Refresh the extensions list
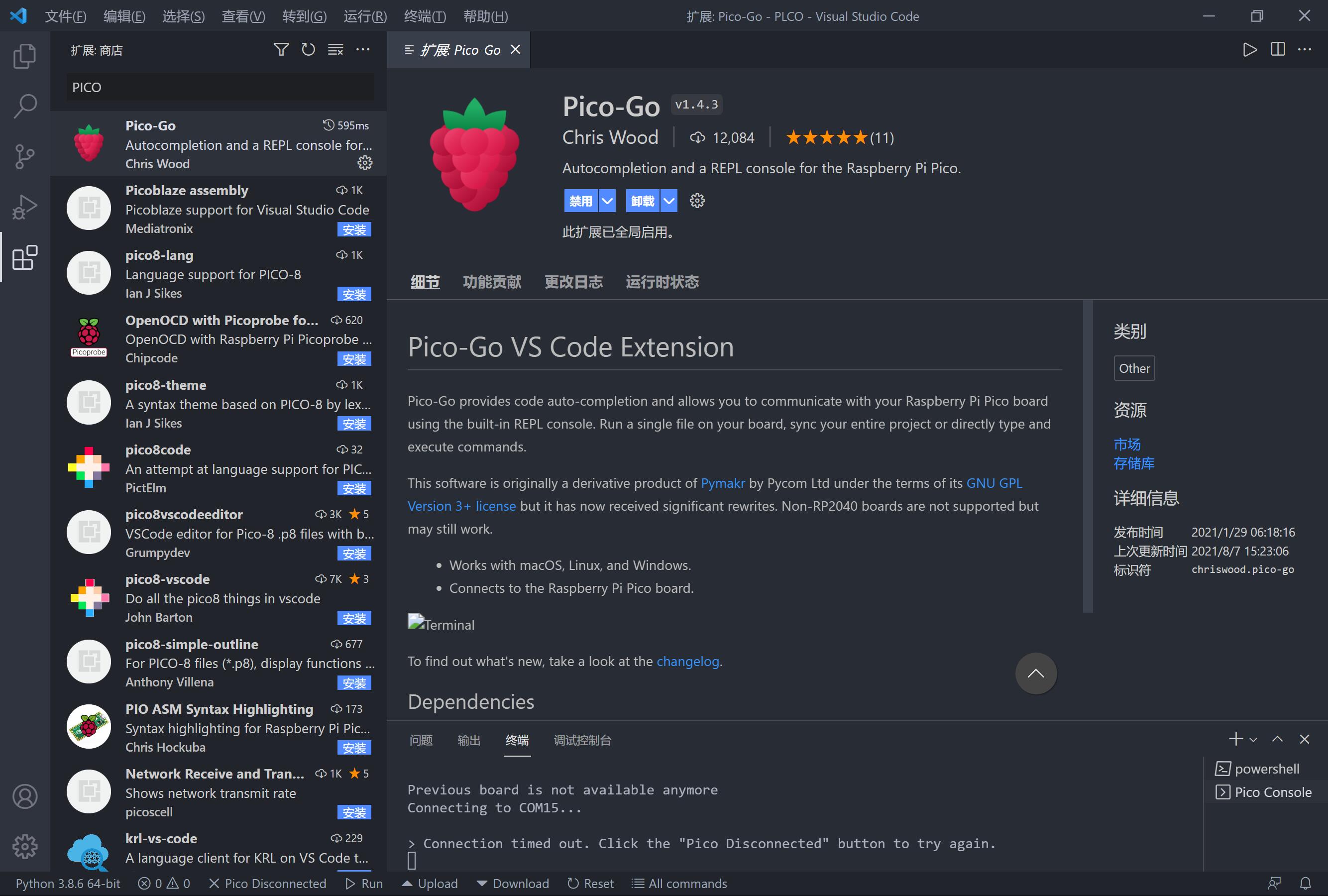Screen dimensions: 1328x896 pos(308,50)
